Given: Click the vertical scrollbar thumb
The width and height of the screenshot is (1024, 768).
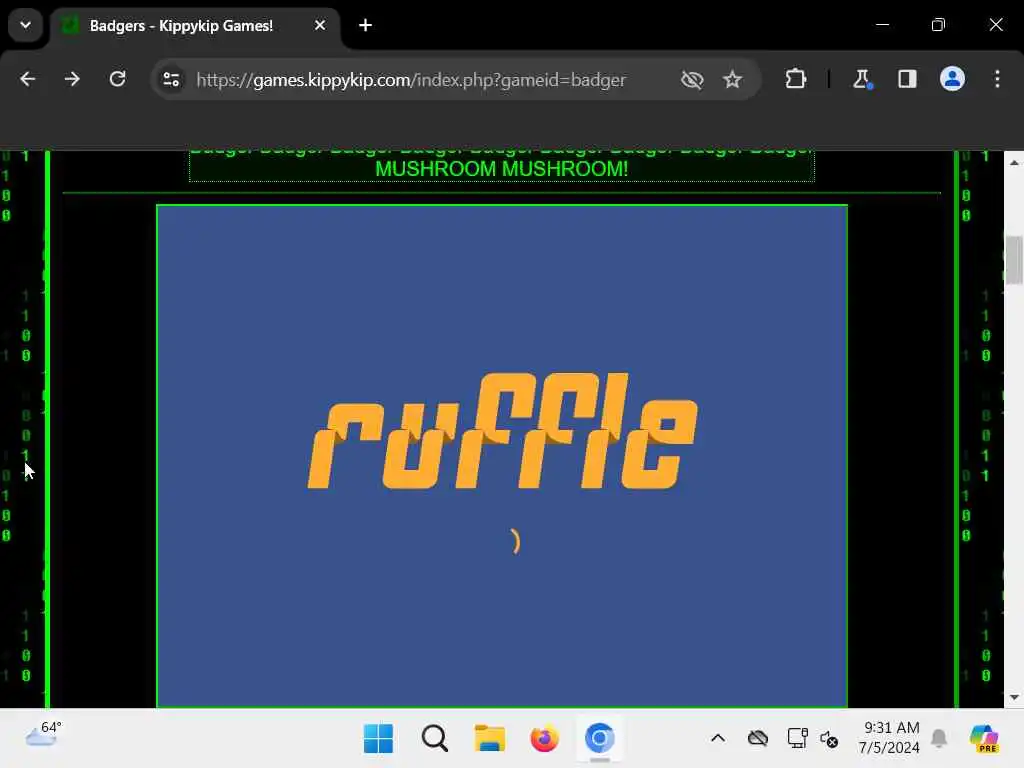Looking at the screenshot, I should [1014, 261].
